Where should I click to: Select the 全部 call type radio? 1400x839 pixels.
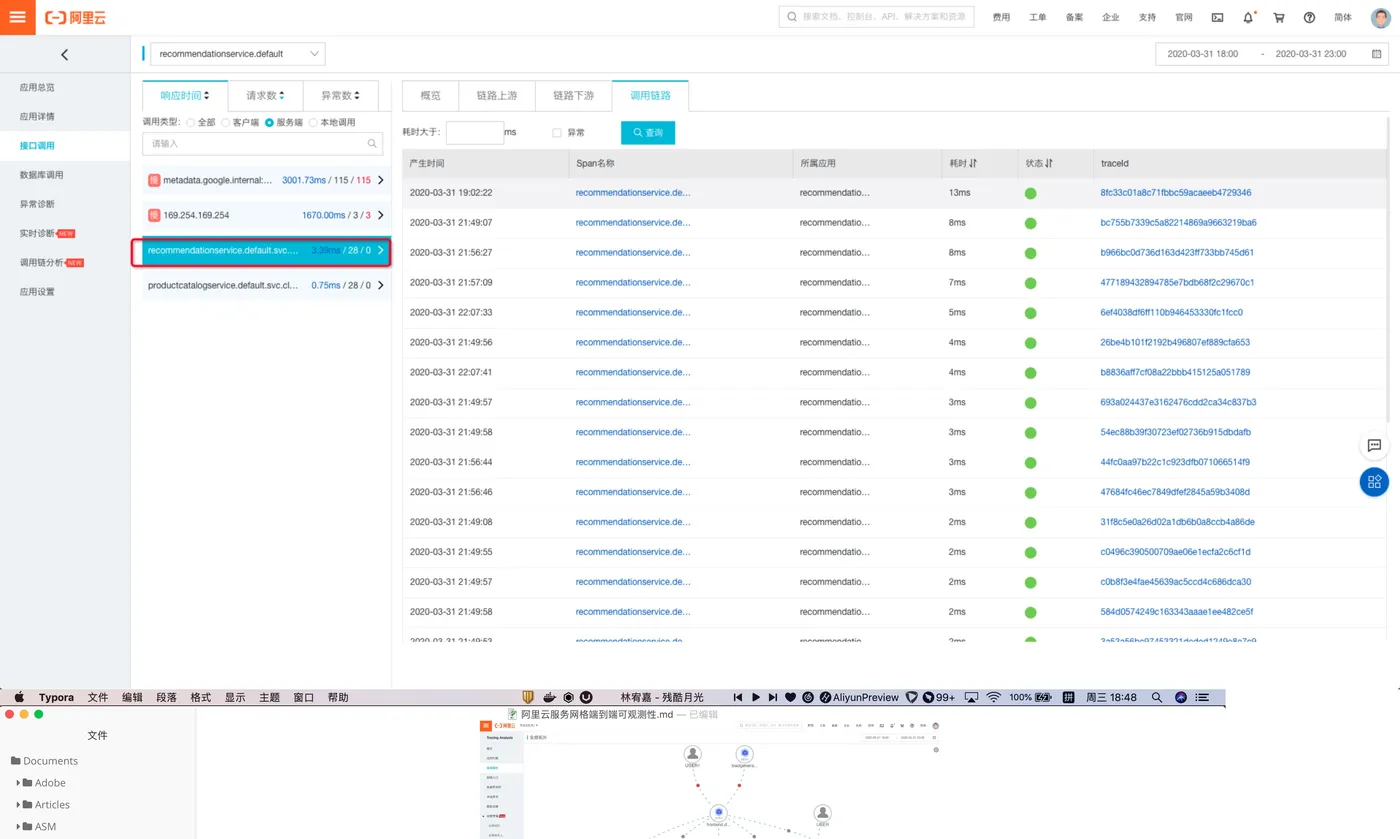(x=191, y=122)
